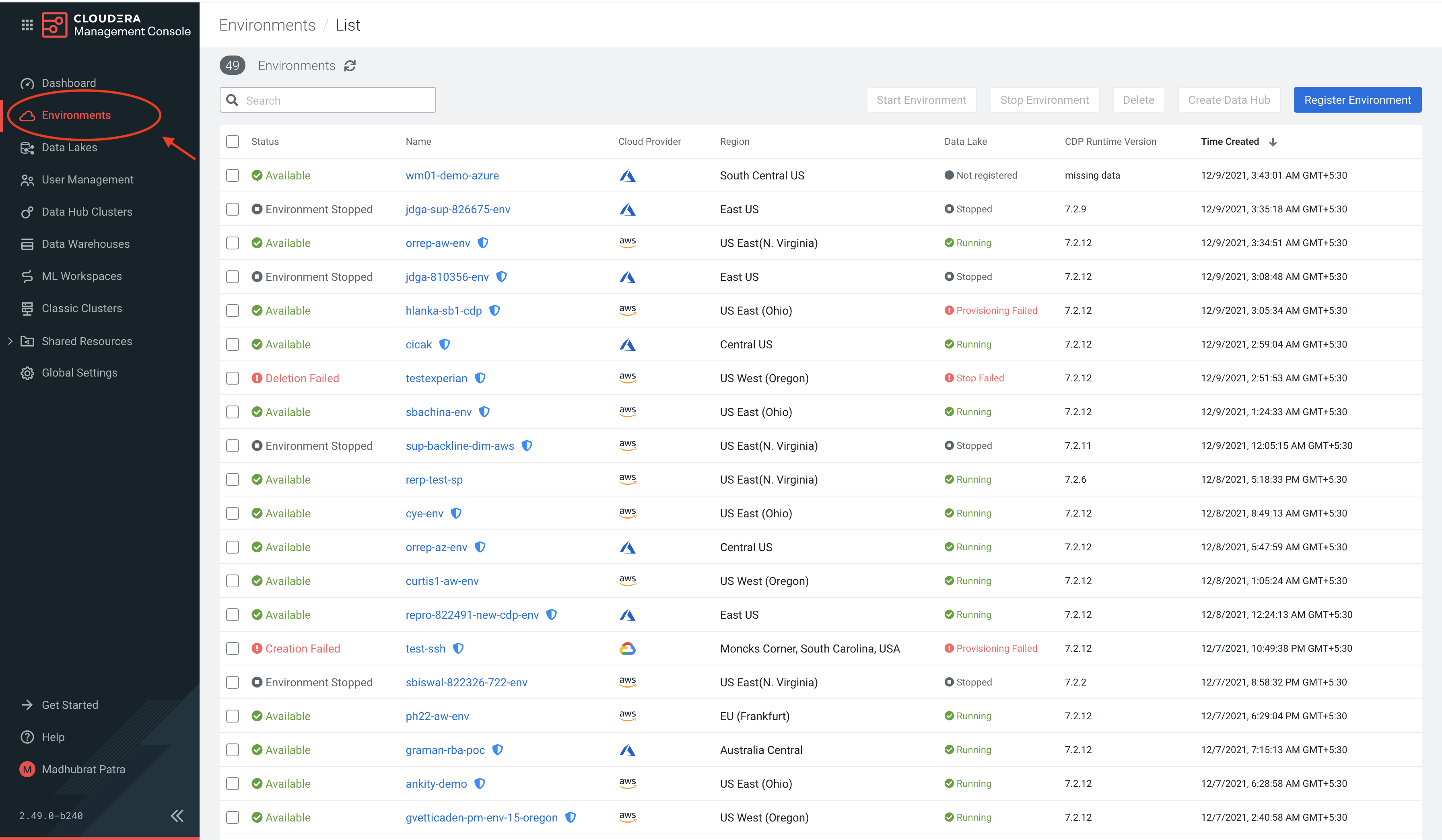
Task: Check the select-all checkbox in header
Action: click(232, 141)
